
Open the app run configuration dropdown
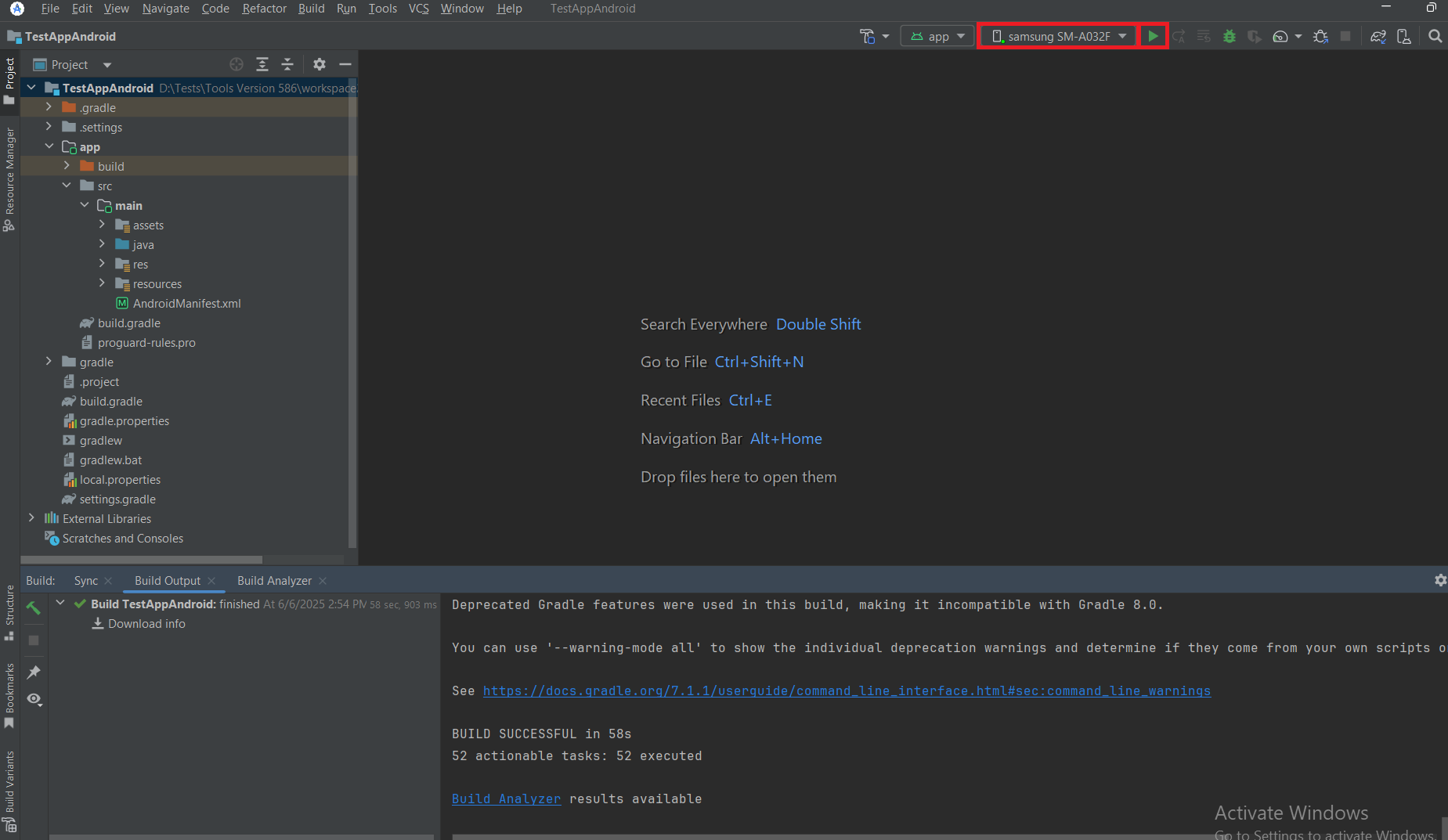click(937, 36)
